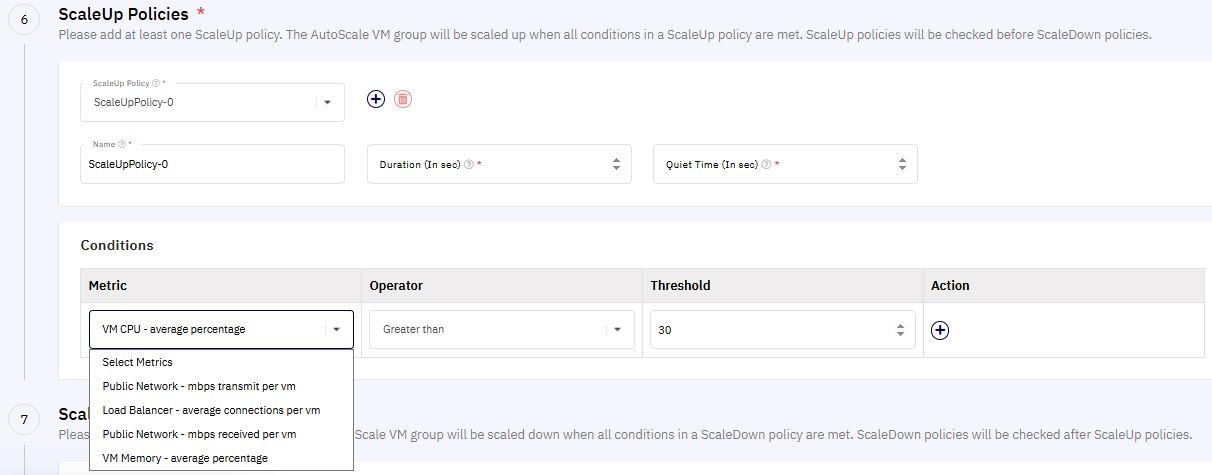1212x475 pixels.
Task: Add a condition row with plus icon
Action: [x=939, y=329]
